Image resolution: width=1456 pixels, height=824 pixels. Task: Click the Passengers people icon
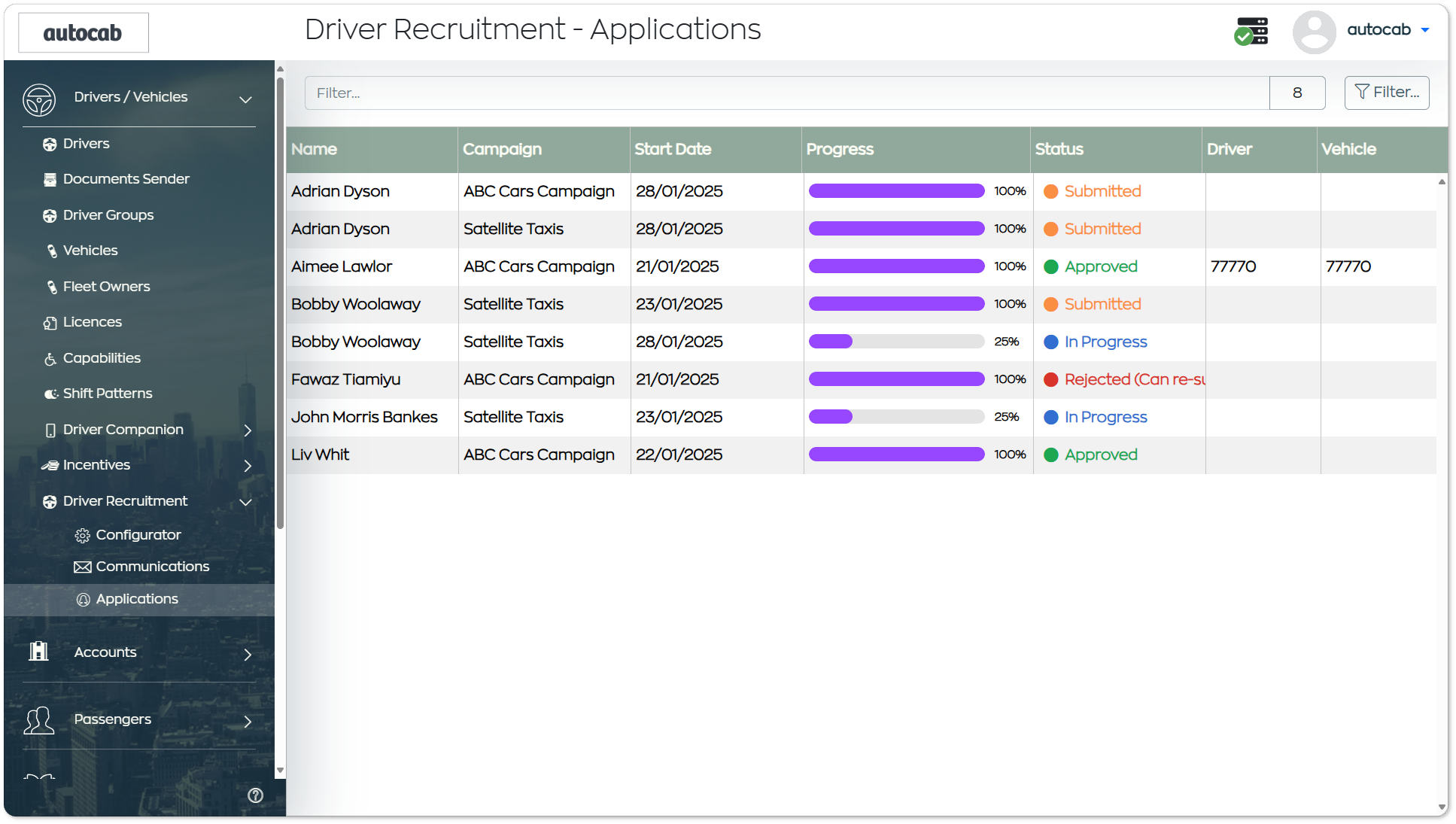[x=39, y=720]
